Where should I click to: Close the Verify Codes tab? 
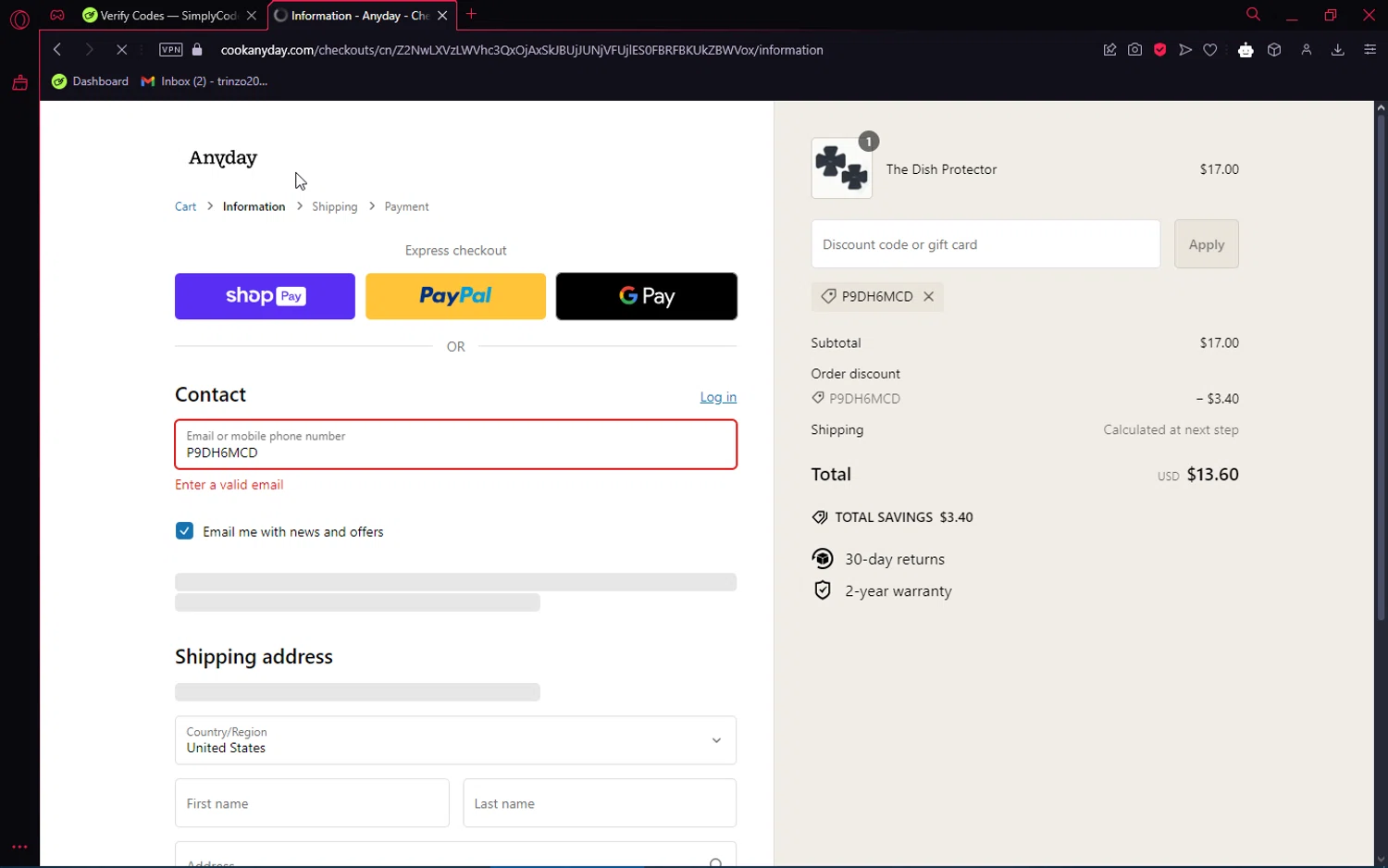pyautogui.click(x=252, y=16)
